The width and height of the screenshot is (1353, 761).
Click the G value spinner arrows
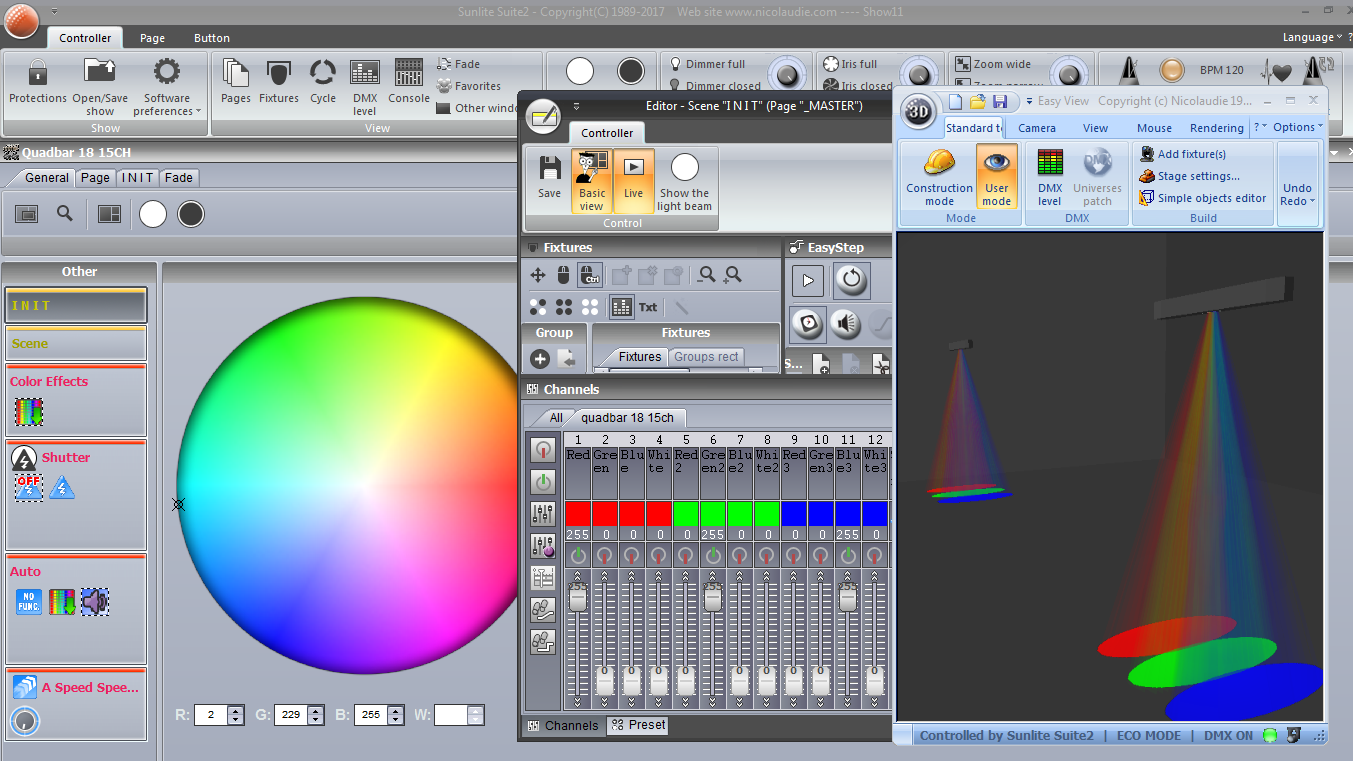click(x=316, y=715)
